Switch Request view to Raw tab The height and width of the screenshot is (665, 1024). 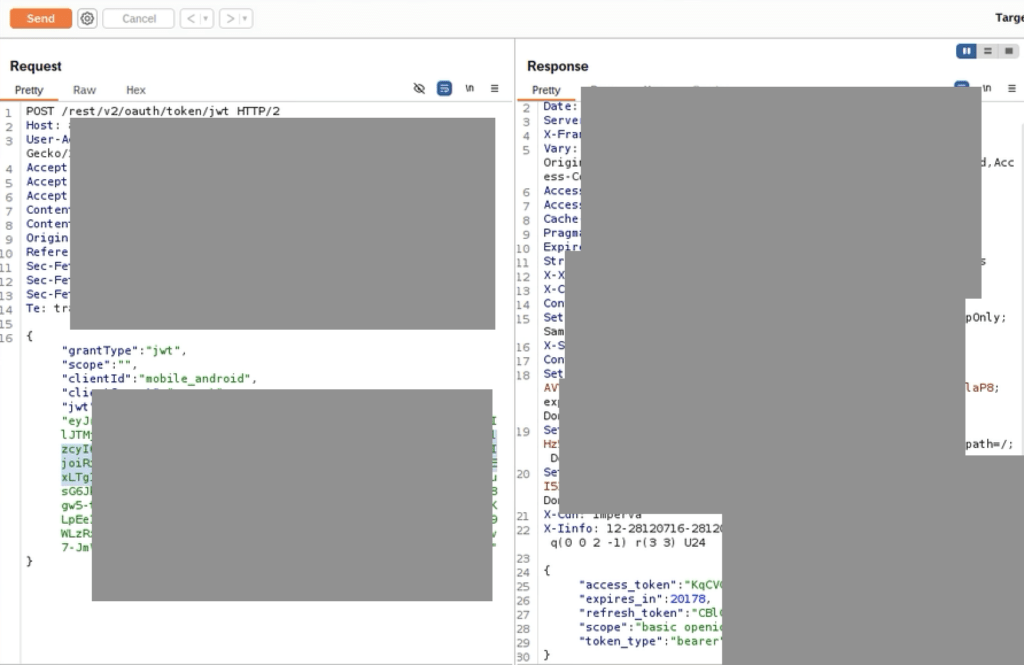tap(85, 90)
